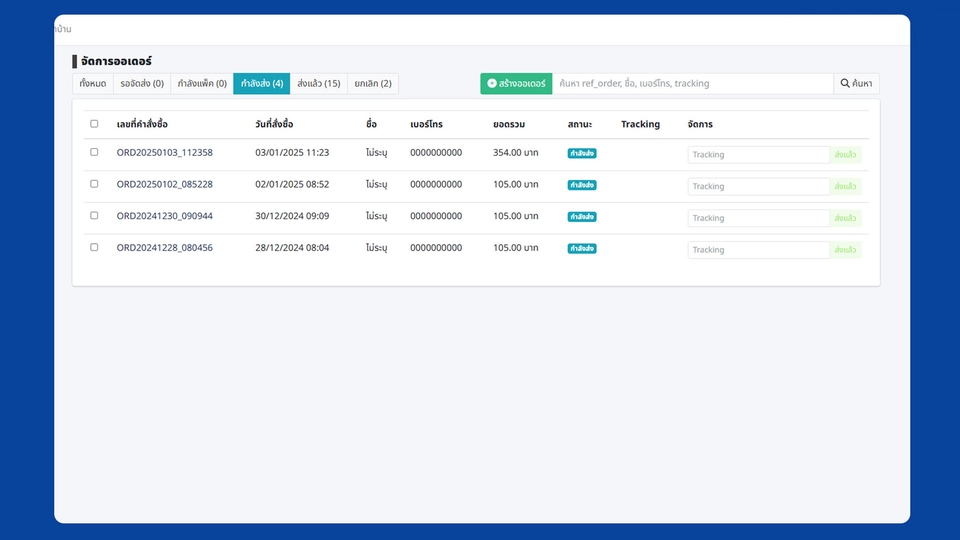960x540 pixels.
Task: Select the กำลังส่ง (4) tab
Action: pos(261,83)
